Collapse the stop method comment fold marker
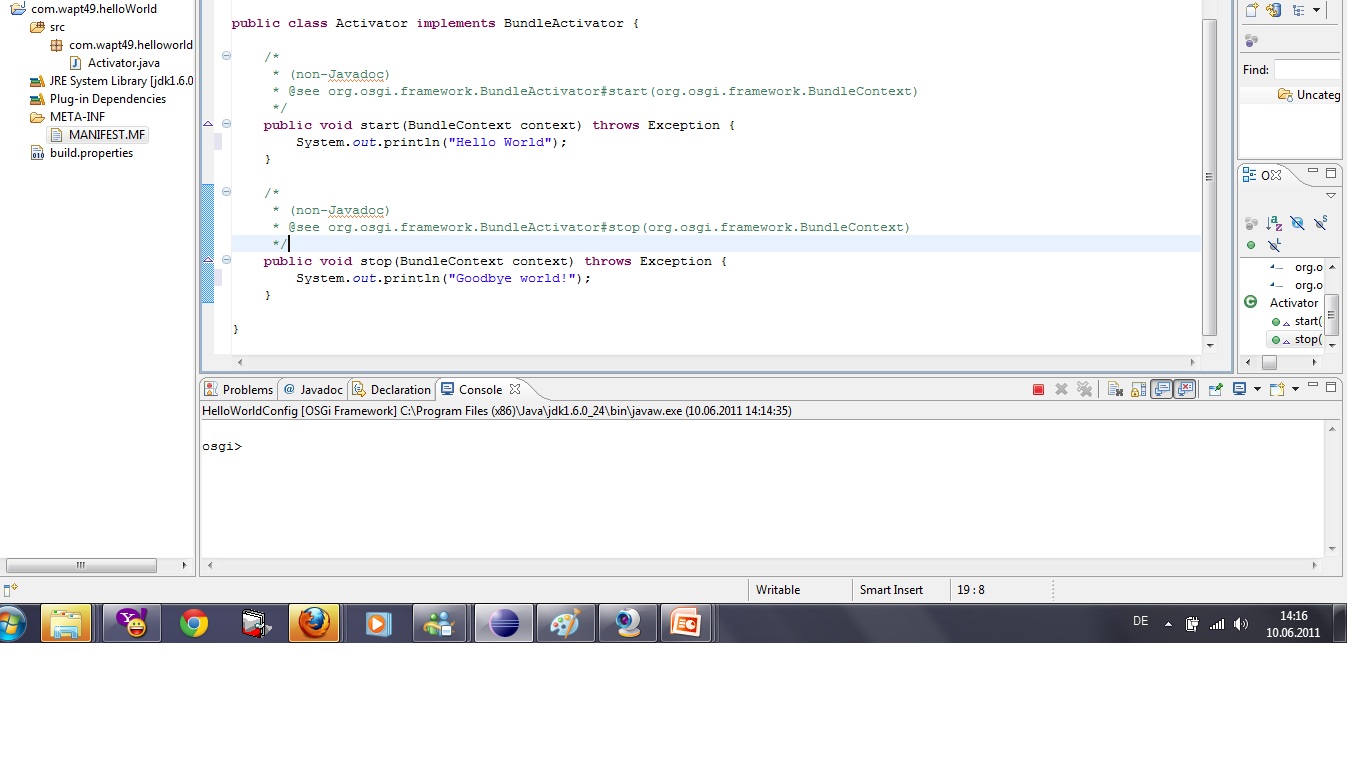 point(226,192)
